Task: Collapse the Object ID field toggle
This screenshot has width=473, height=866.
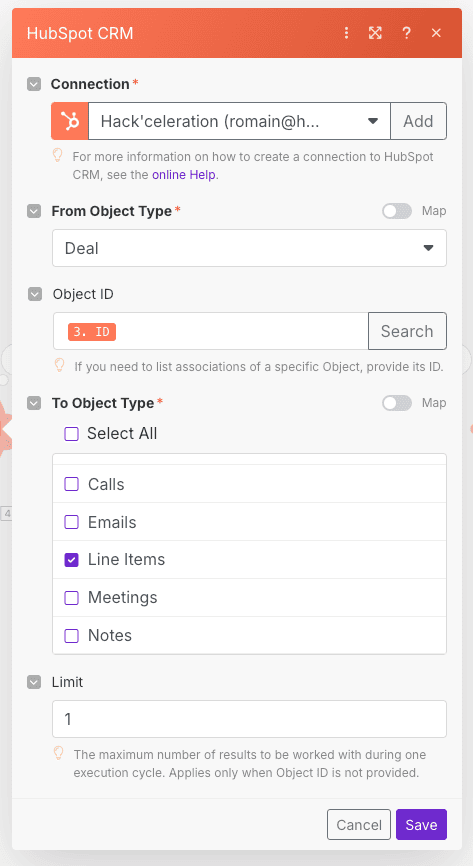Action: (34, 294)
